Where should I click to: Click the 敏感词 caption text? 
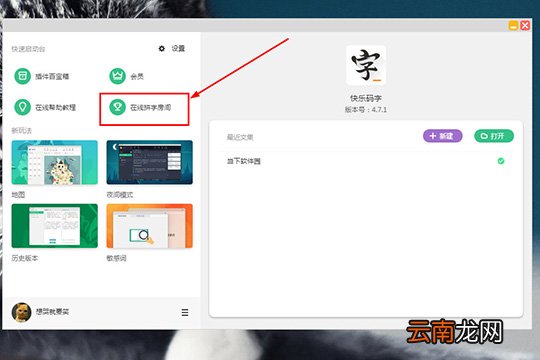pos(116,258)
